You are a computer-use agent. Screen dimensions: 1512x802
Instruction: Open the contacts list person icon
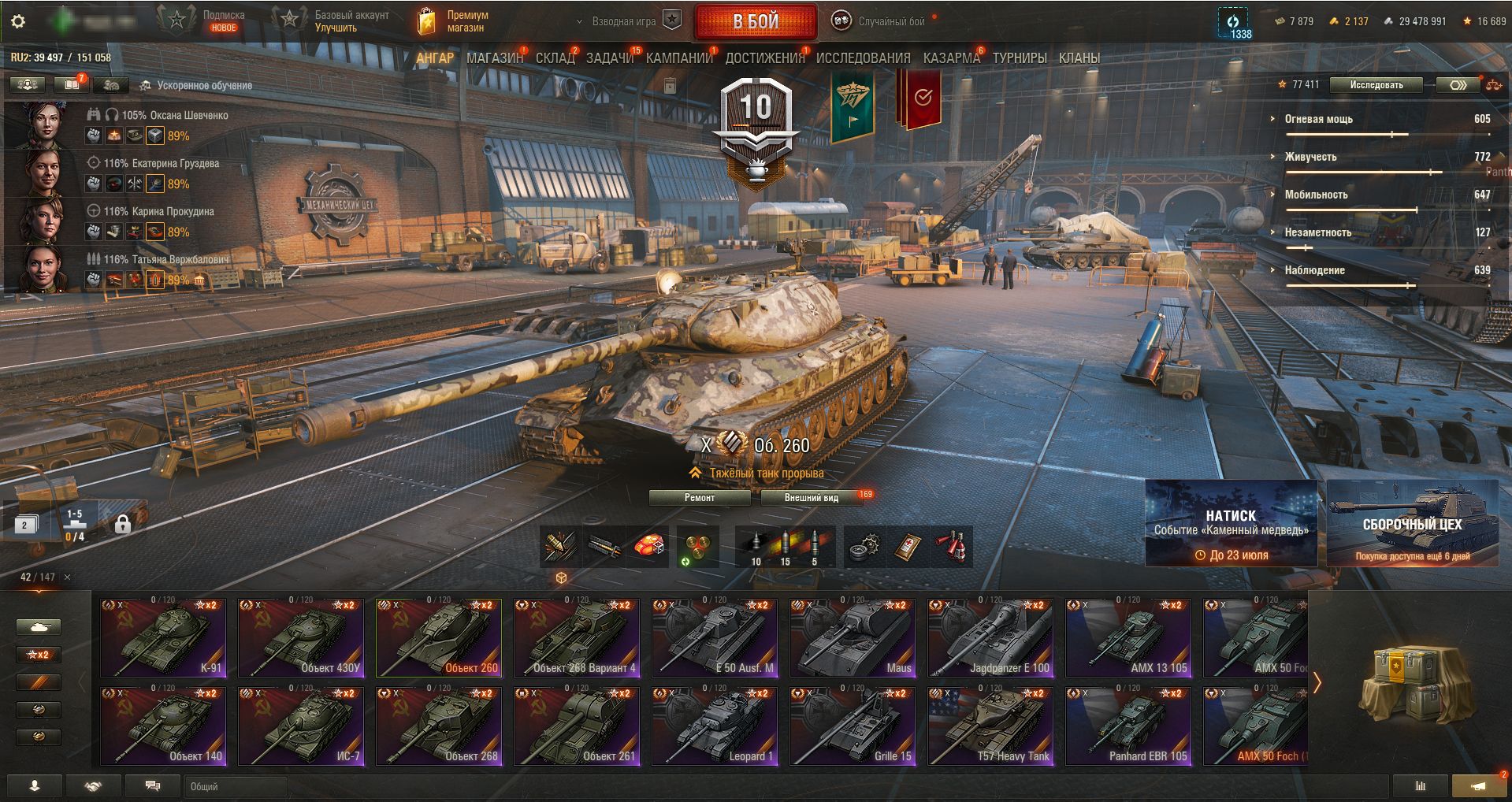[35, 785]
